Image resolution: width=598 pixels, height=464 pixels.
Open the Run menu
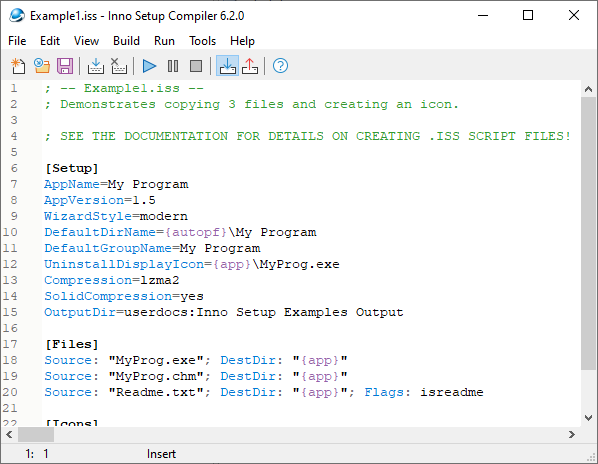164,41
